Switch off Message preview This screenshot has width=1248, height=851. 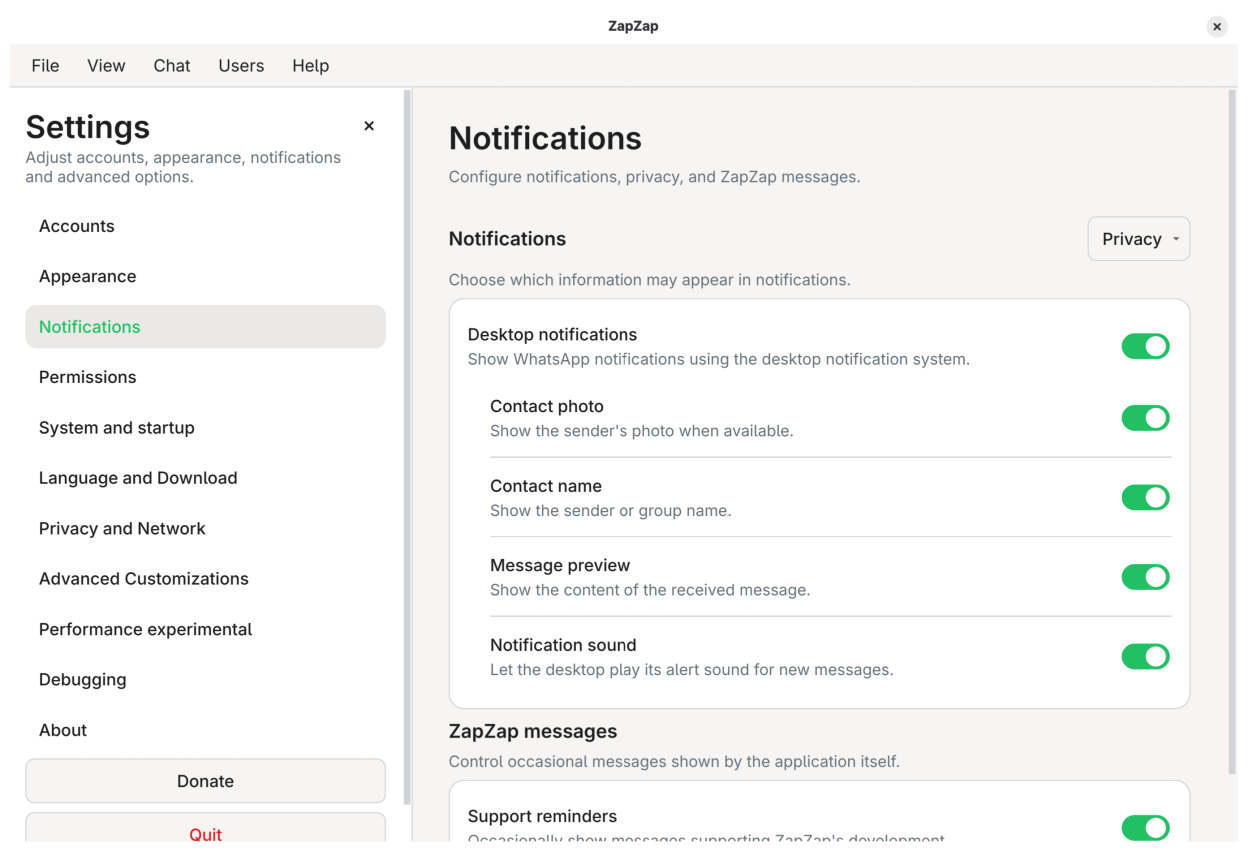click(x=1145, y=577)
